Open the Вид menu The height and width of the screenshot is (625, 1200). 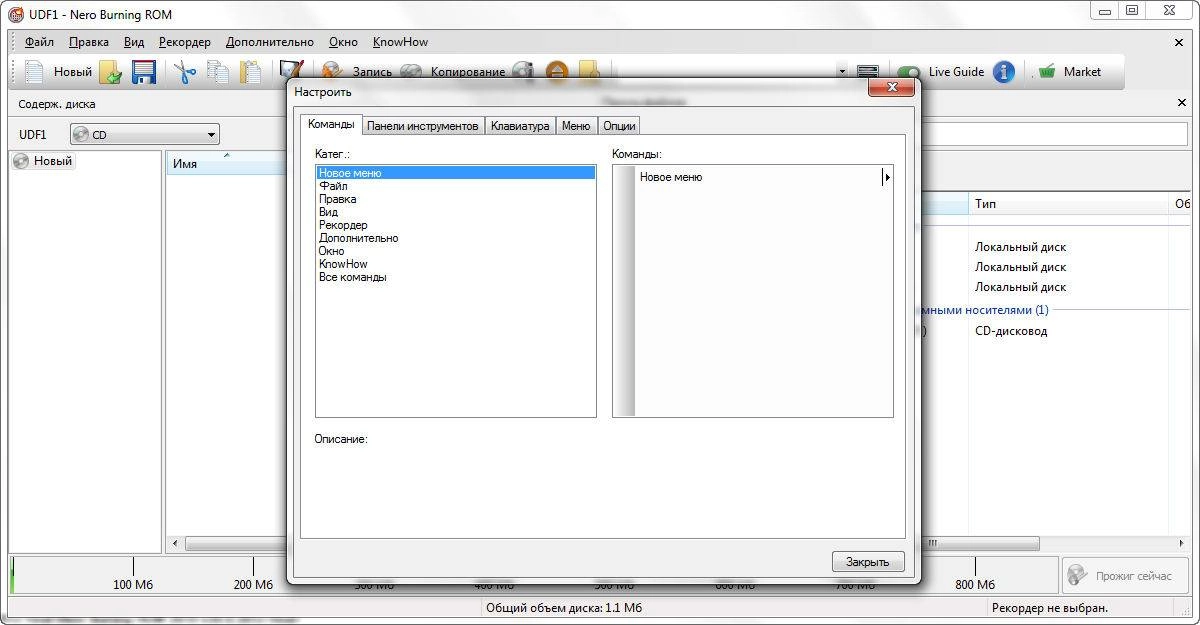(x=134, y=42)
